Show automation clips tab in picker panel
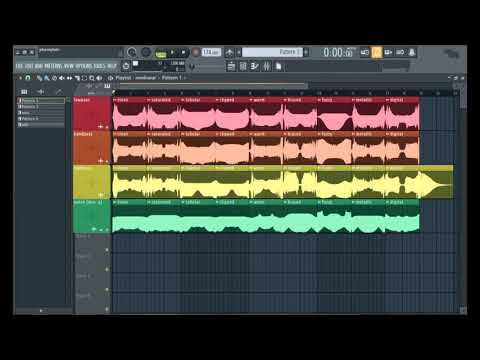 point(58,92)
